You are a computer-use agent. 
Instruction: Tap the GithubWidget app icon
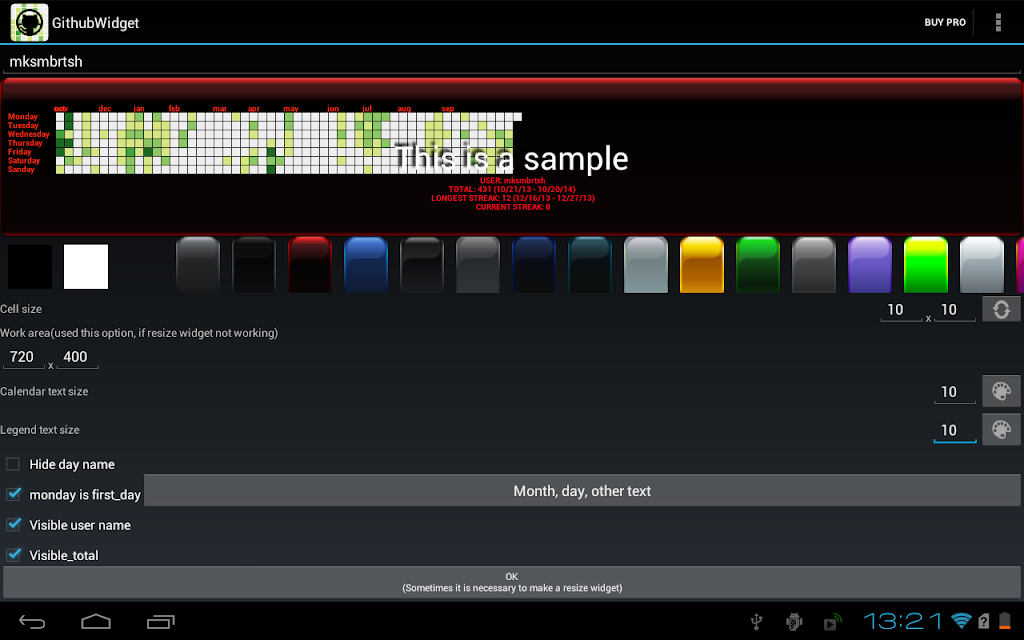click(x=29, y=22)
